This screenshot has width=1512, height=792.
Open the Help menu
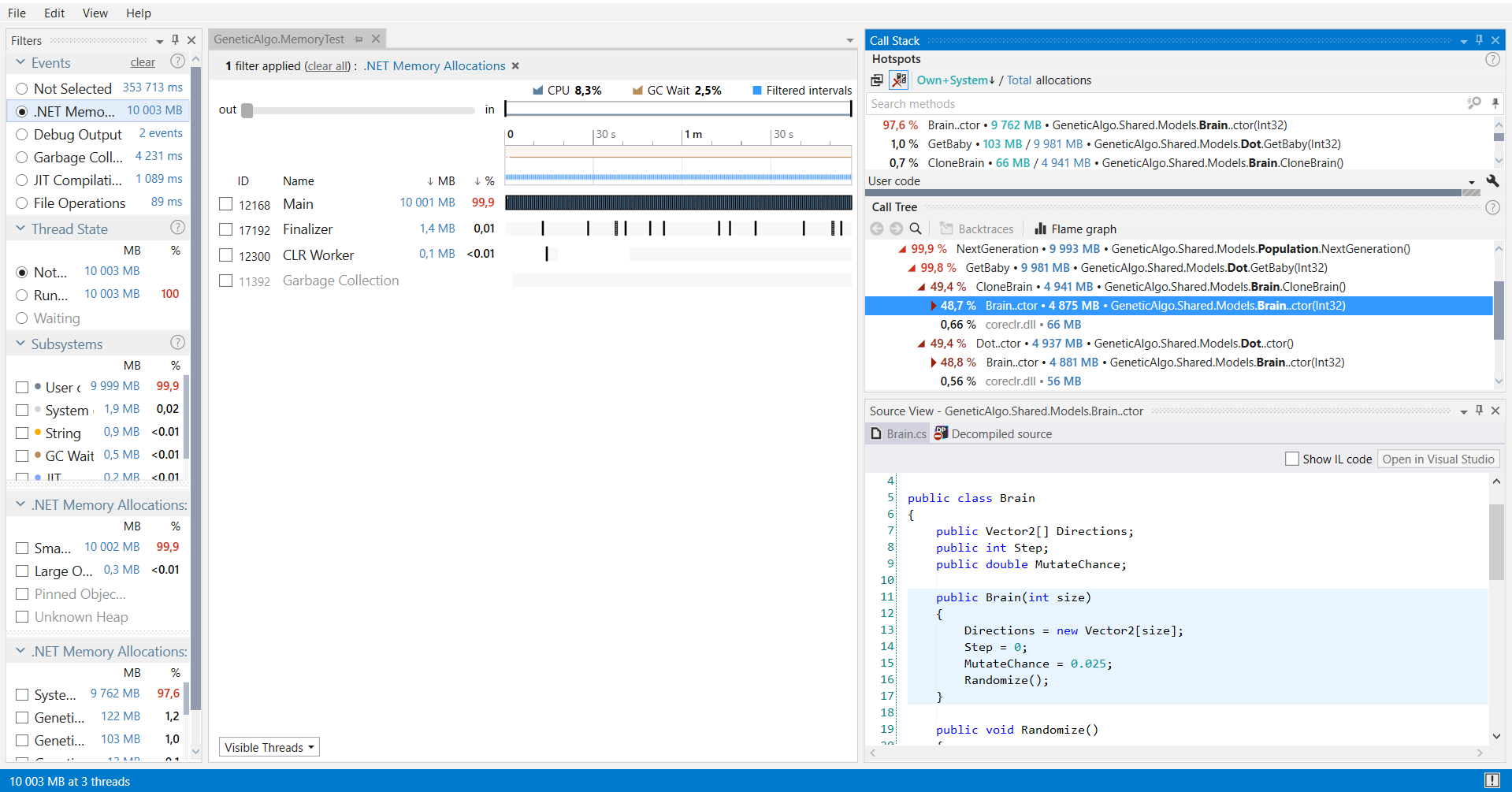click(139, 13)
